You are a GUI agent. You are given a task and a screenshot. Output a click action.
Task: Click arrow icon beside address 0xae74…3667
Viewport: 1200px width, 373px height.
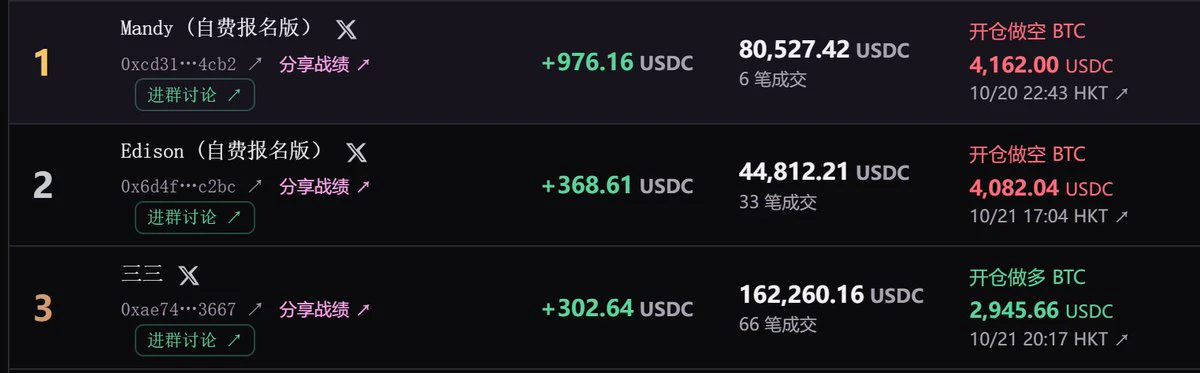tap(255, 309)
